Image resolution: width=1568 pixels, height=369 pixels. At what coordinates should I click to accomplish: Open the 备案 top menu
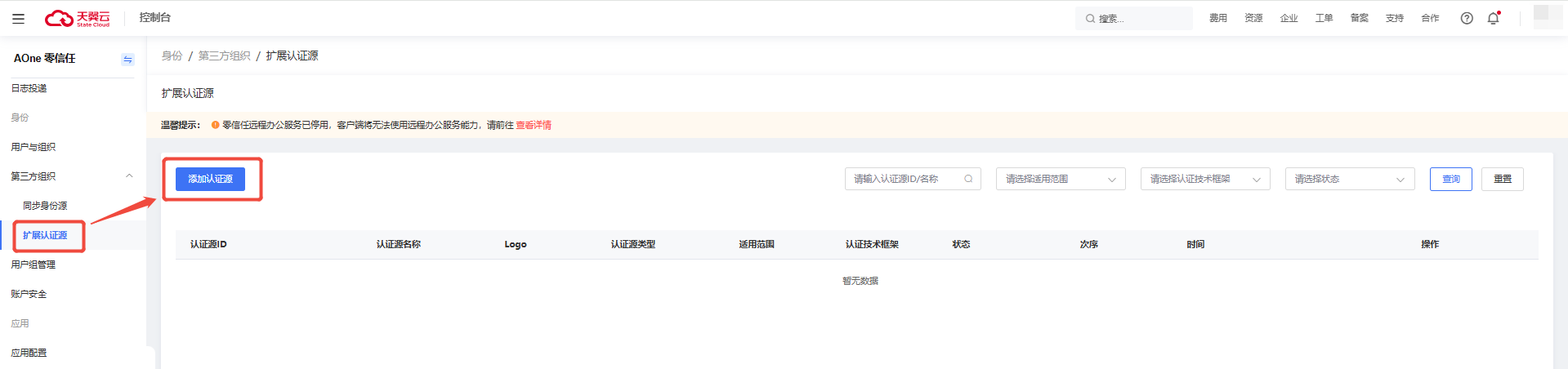[1359, 18]
